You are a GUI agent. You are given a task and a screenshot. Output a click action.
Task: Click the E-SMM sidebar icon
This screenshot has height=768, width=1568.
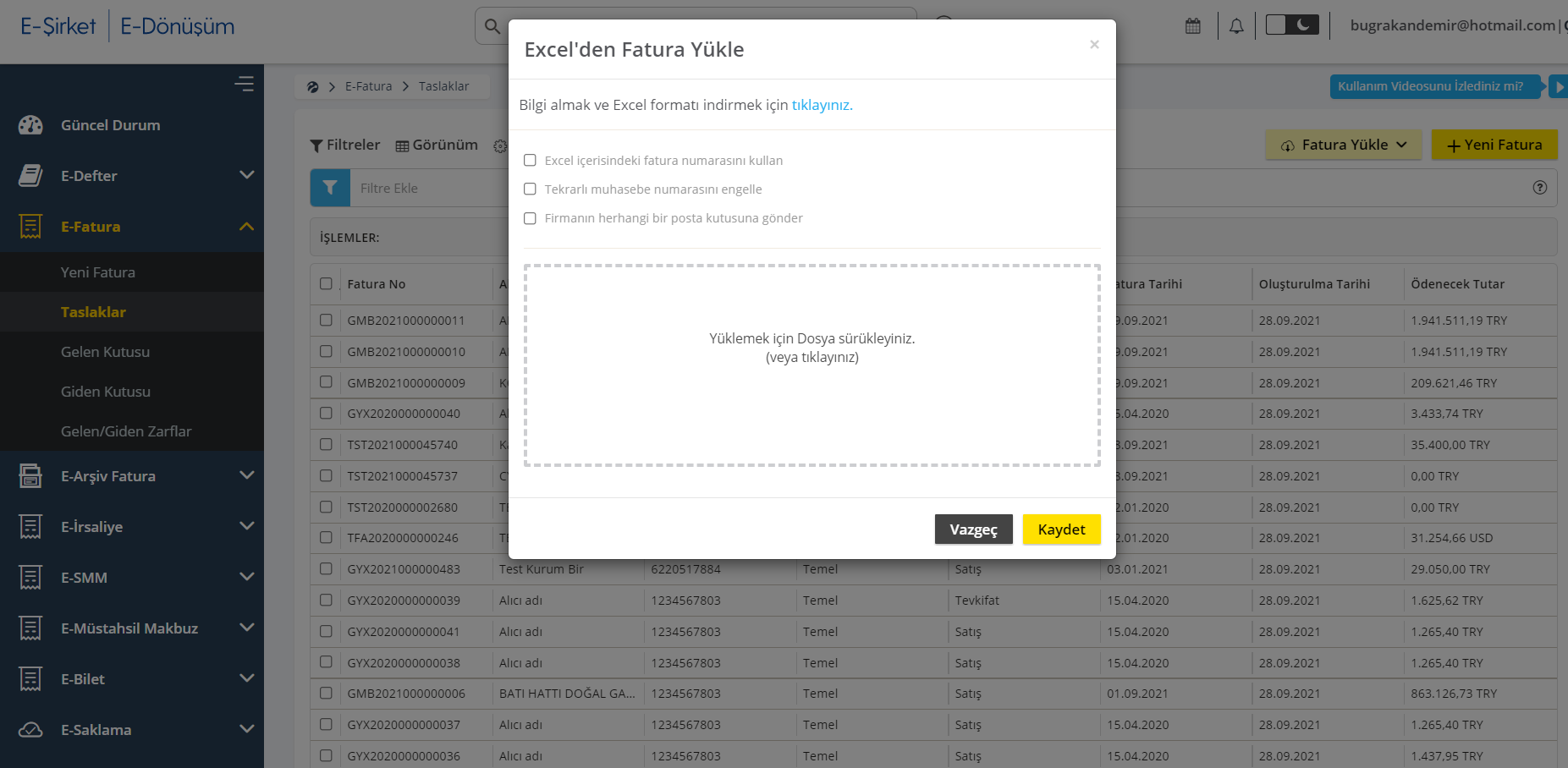(x=30, y=578)
